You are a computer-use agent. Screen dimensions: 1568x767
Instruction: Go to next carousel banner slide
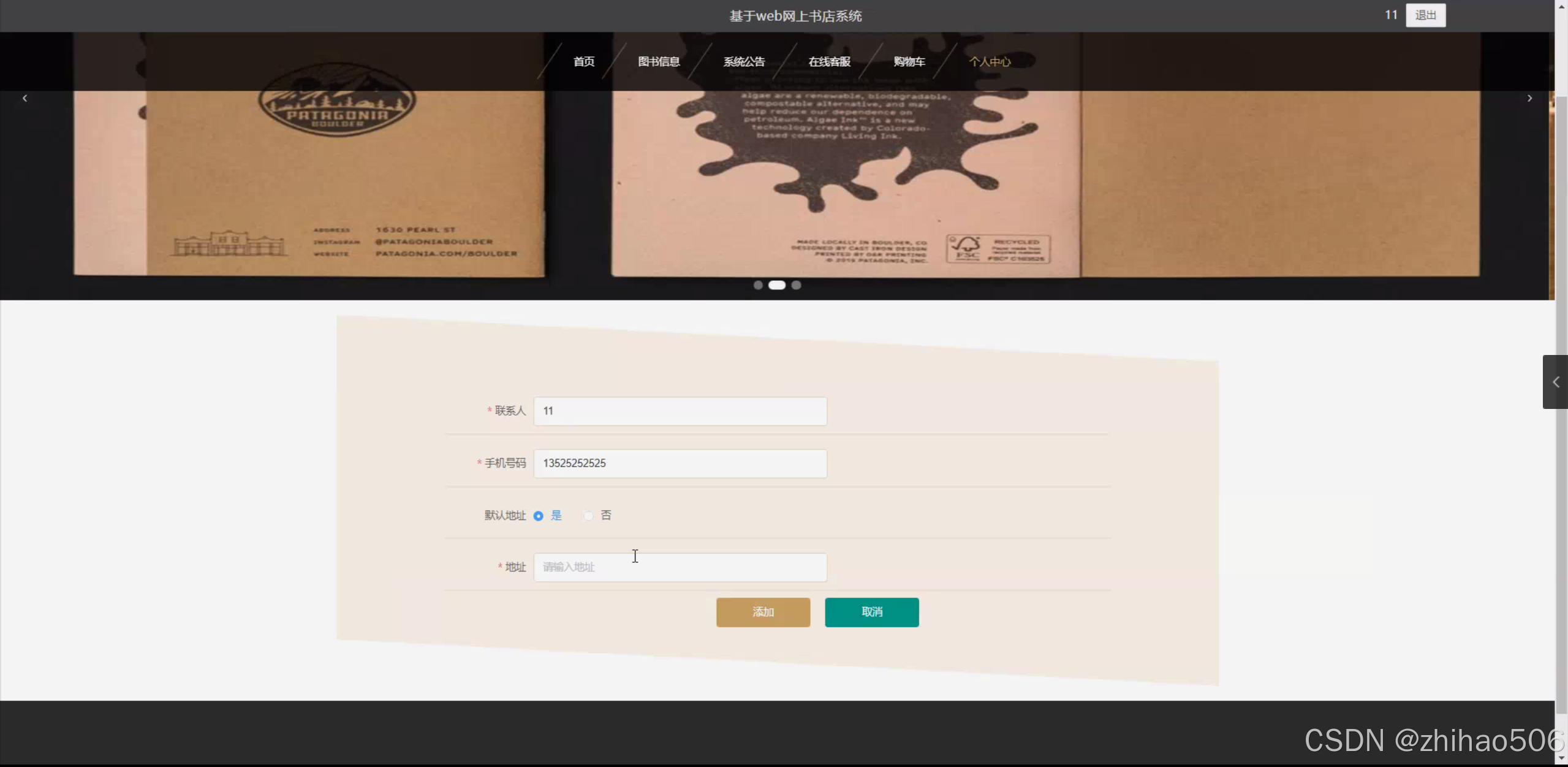click(x=1529, y=98)
